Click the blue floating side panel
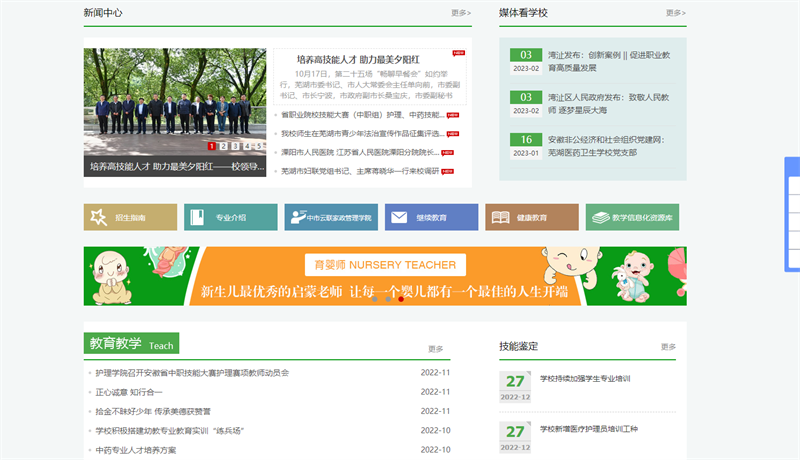The height and width of the screenshot is (460, 800). coord(792,214)
